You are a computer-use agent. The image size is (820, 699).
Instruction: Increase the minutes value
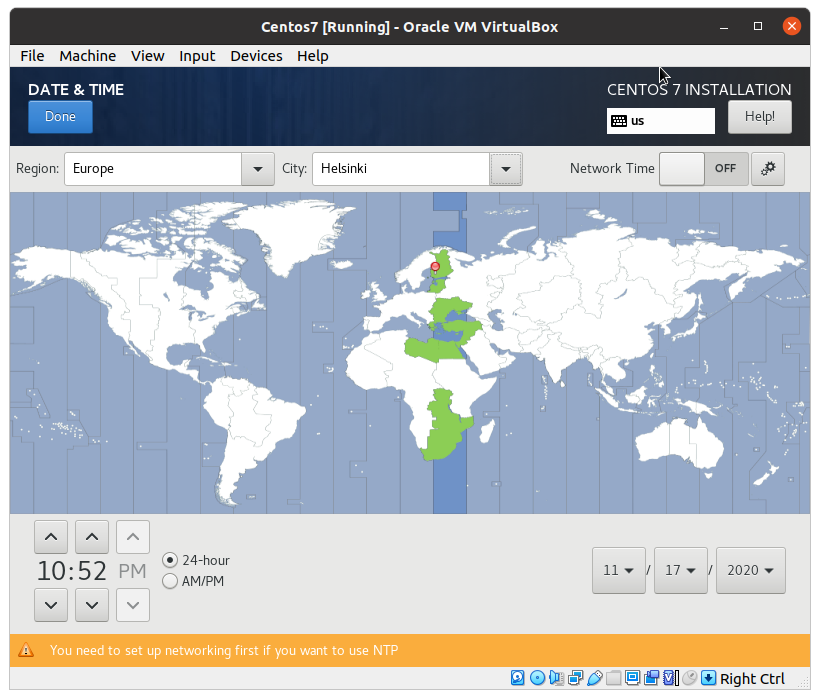(x=92, y=537)
